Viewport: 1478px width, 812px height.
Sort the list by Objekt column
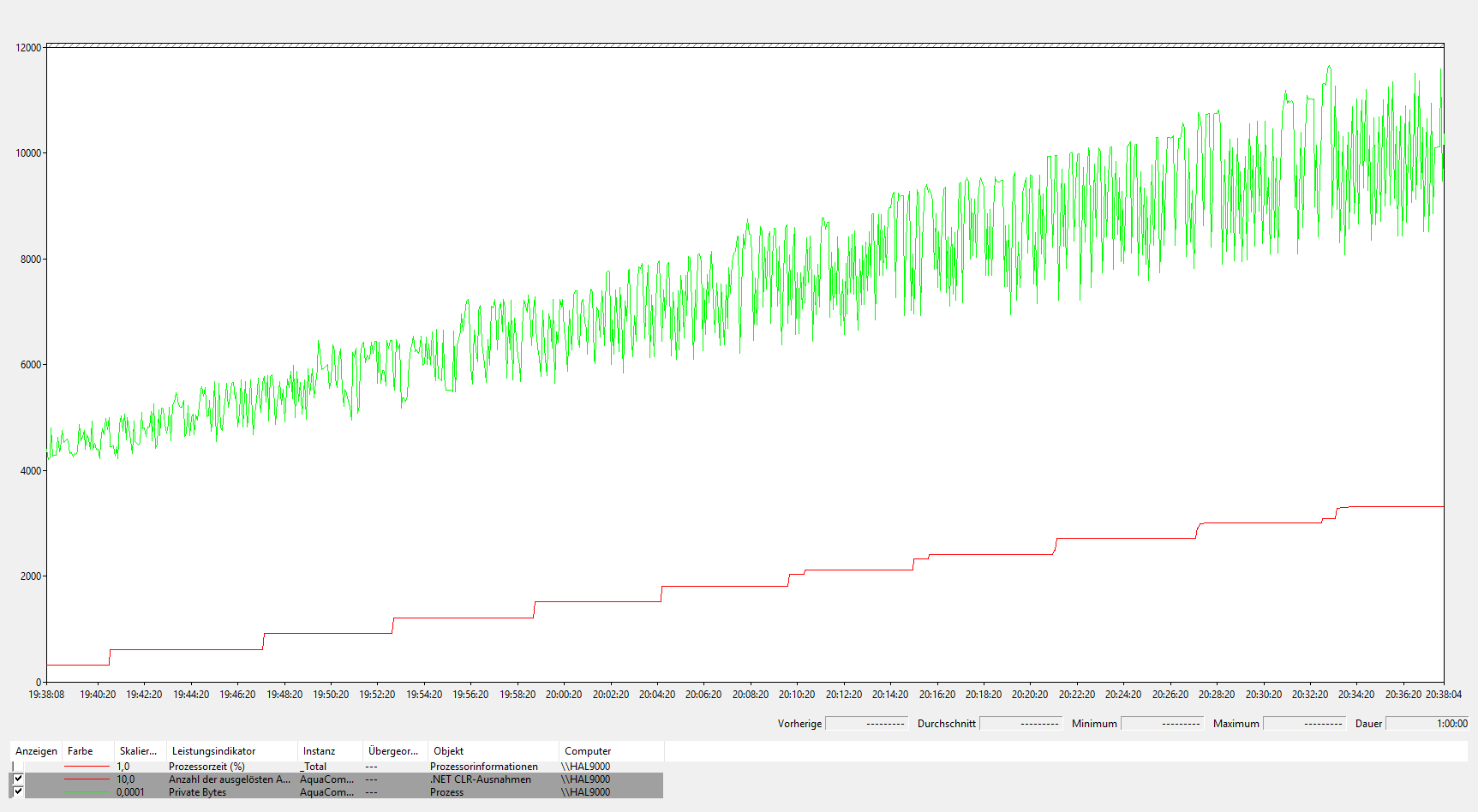[448, 751]
